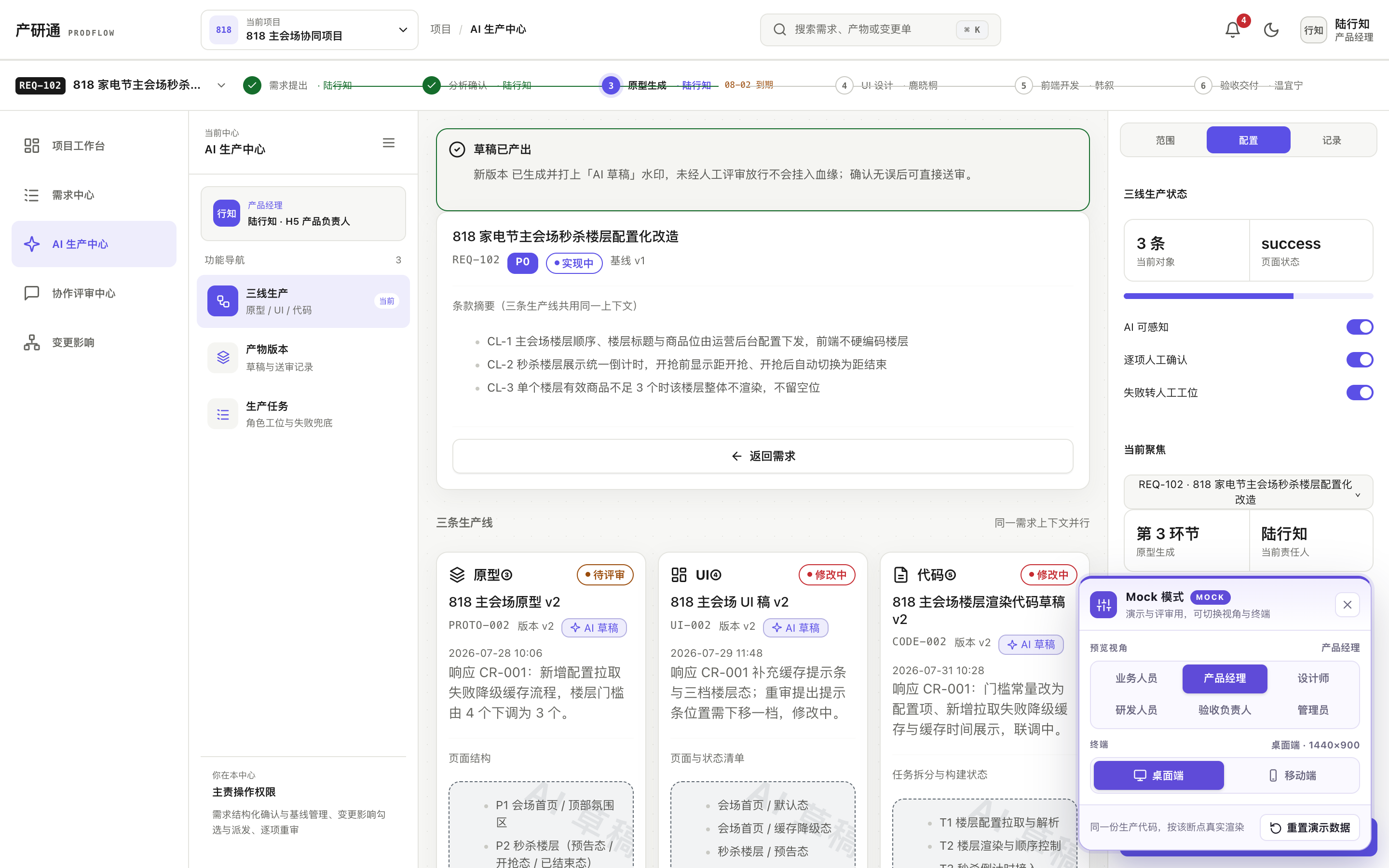Click the search field 搜索需求、产物或变更单

click(880, 29)
